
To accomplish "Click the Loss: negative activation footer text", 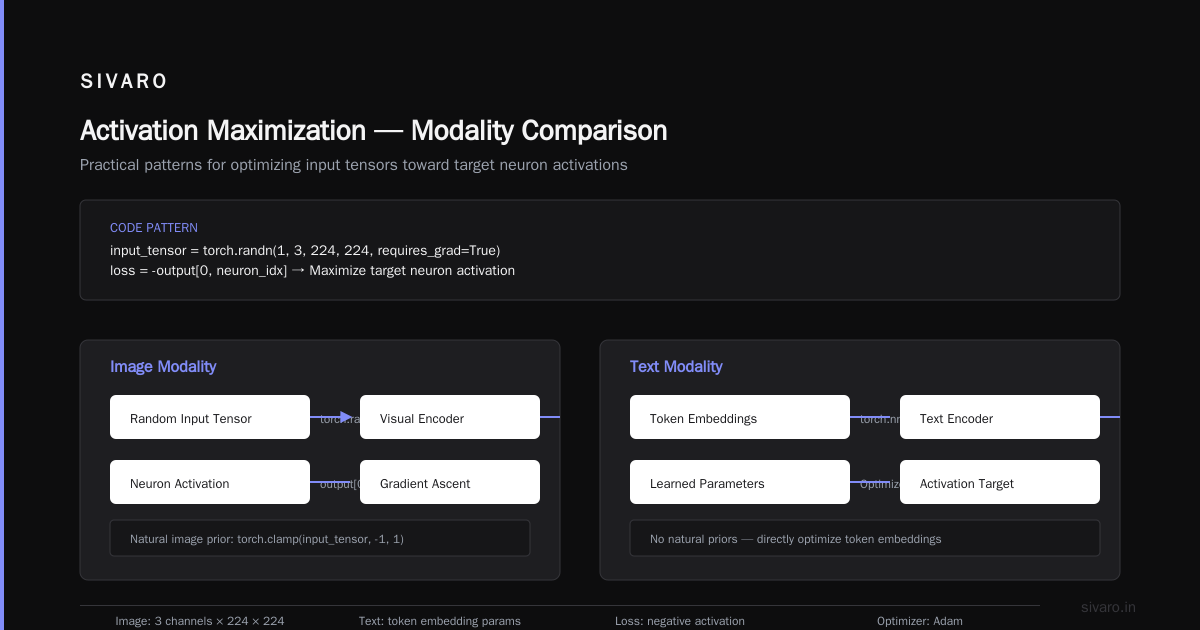I will coord(680,621).
